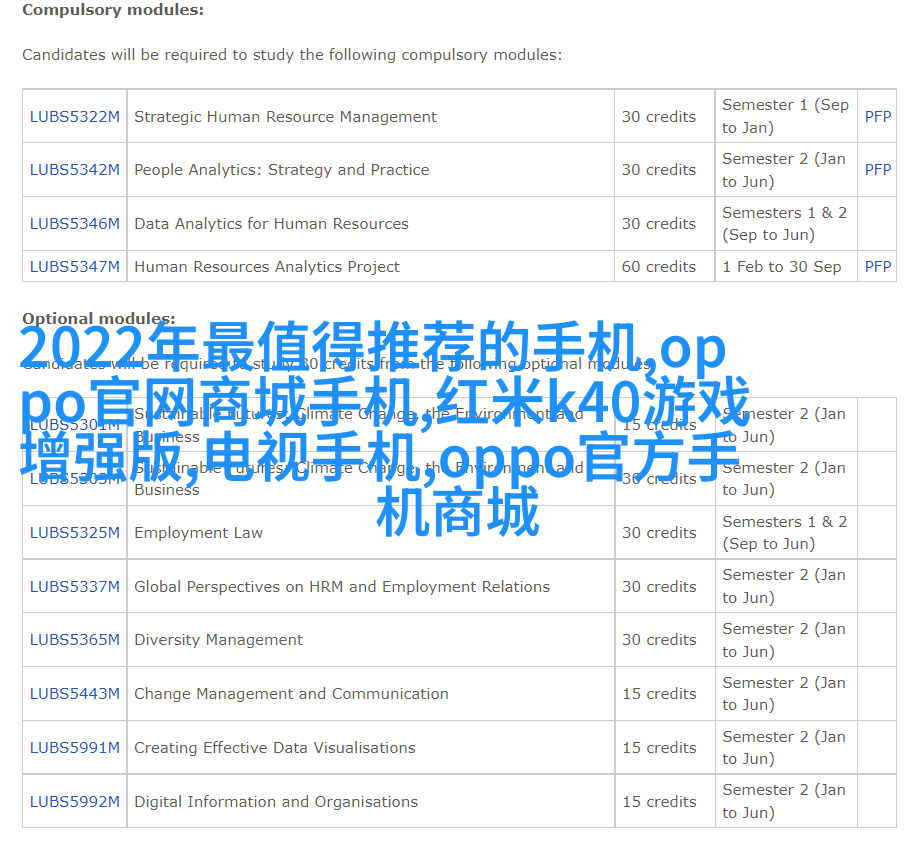
Task: Follow the LUBS5346M module code link
Action: pos(75,224)
